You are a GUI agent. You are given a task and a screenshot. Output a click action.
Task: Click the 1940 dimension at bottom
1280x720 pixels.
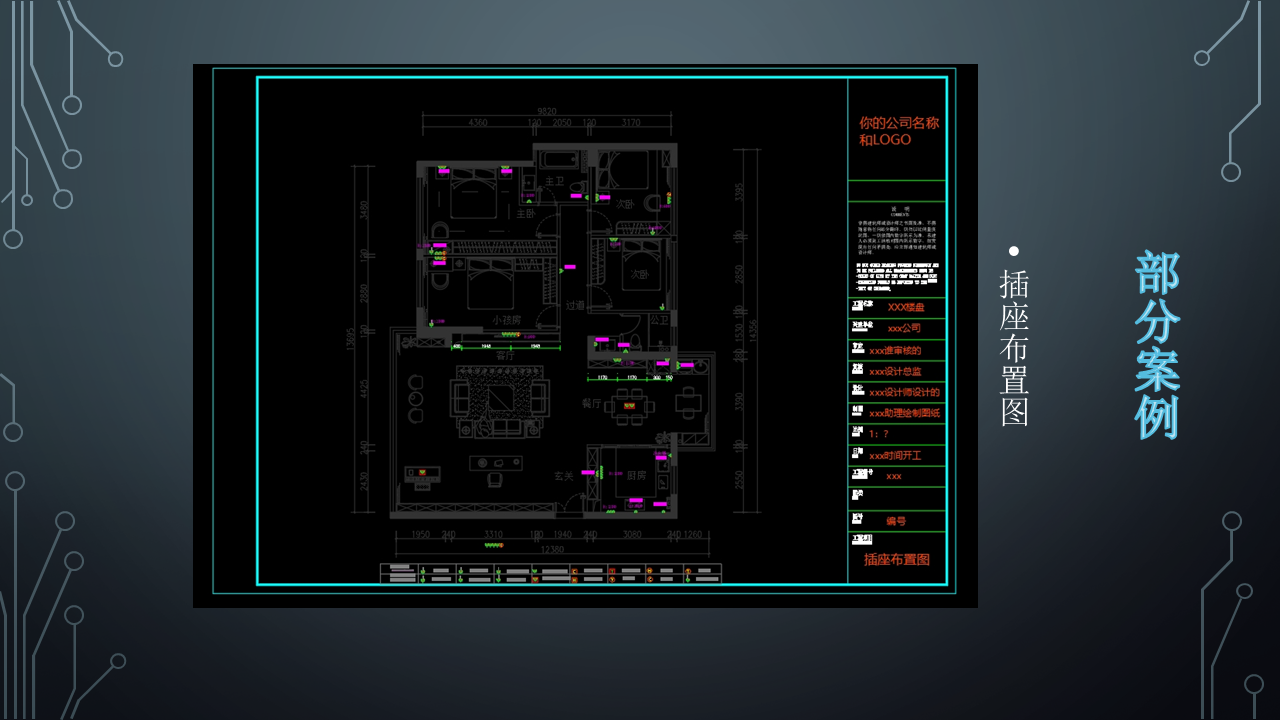[562, 535]
